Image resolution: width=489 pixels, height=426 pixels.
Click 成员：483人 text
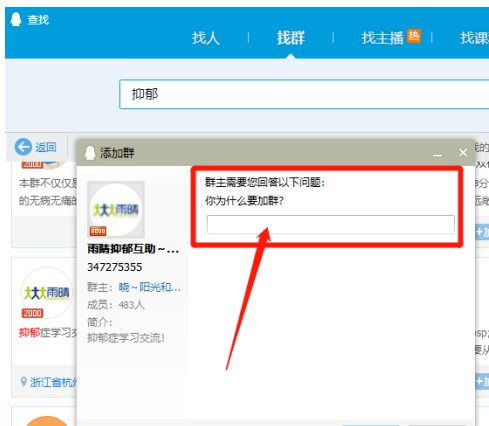(x=116, y=305)
